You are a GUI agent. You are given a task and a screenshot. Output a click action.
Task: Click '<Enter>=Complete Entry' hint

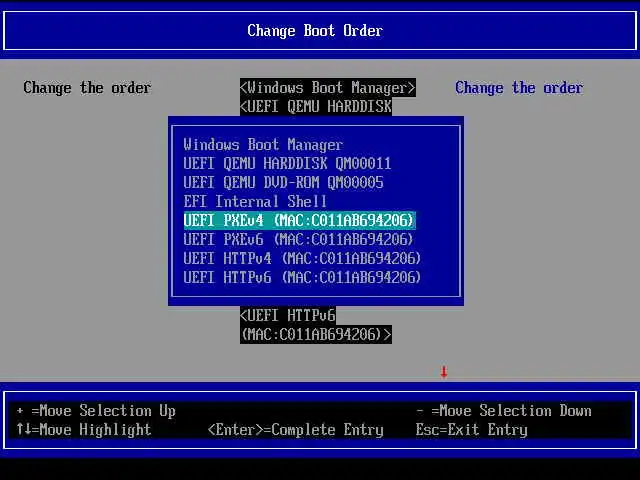coord(296,429)
